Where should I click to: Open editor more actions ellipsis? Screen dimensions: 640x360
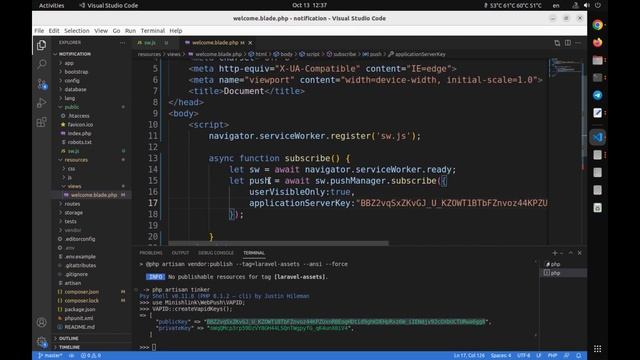578,43
